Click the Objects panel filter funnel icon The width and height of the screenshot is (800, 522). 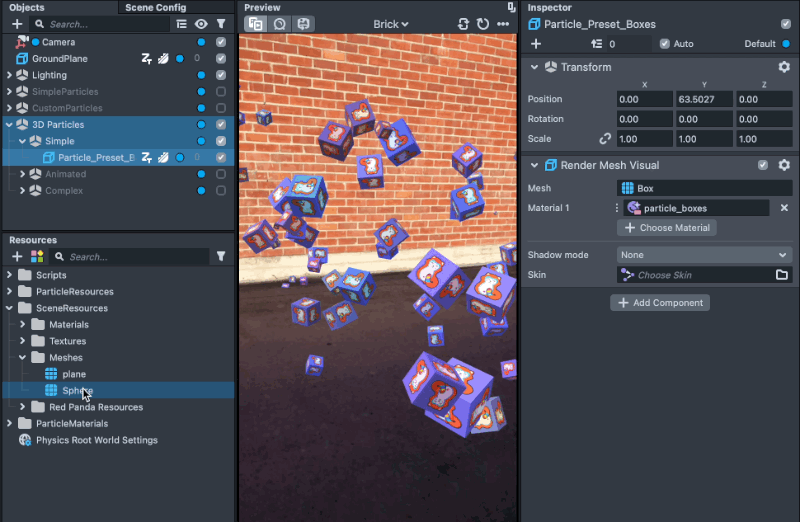221,24
